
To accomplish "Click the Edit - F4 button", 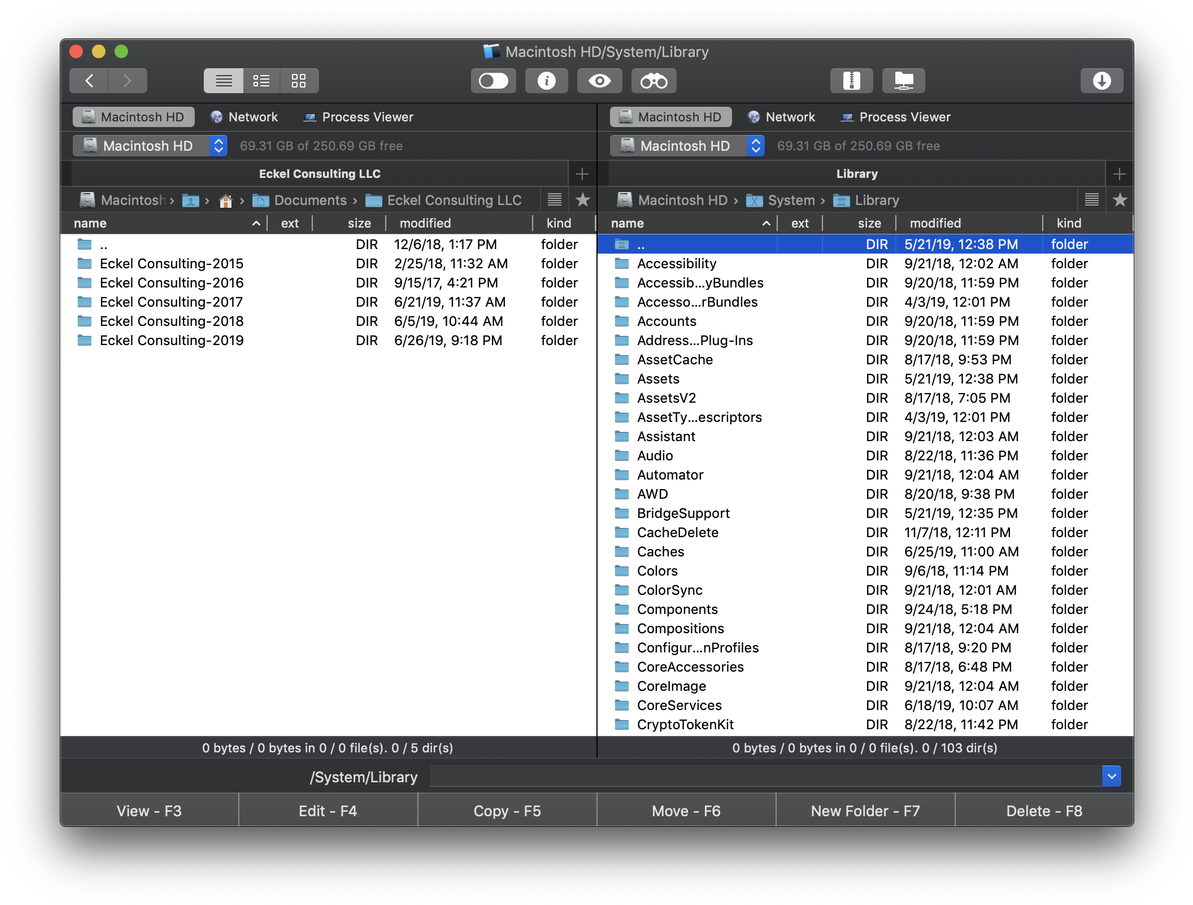I will click(x=328, y=811).
